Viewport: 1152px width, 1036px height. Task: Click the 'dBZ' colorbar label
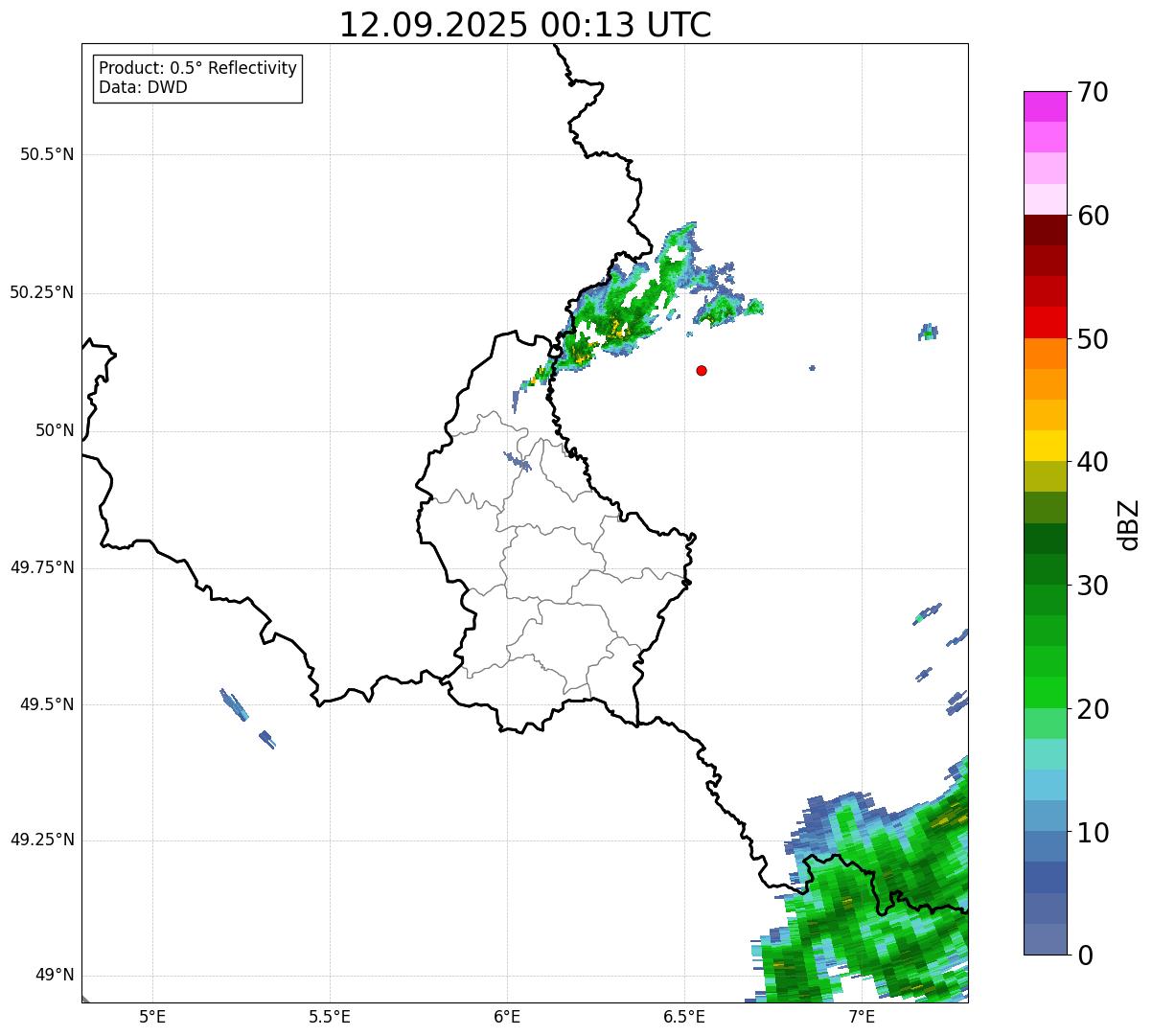[x=1130, y=523]
